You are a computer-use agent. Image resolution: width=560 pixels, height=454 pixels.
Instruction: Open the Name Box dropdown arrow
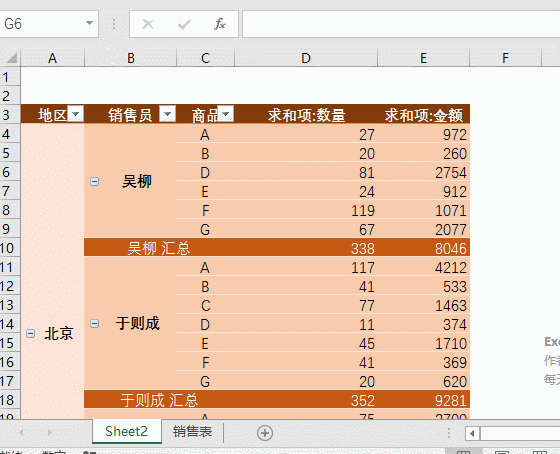(x=89, y=24)
